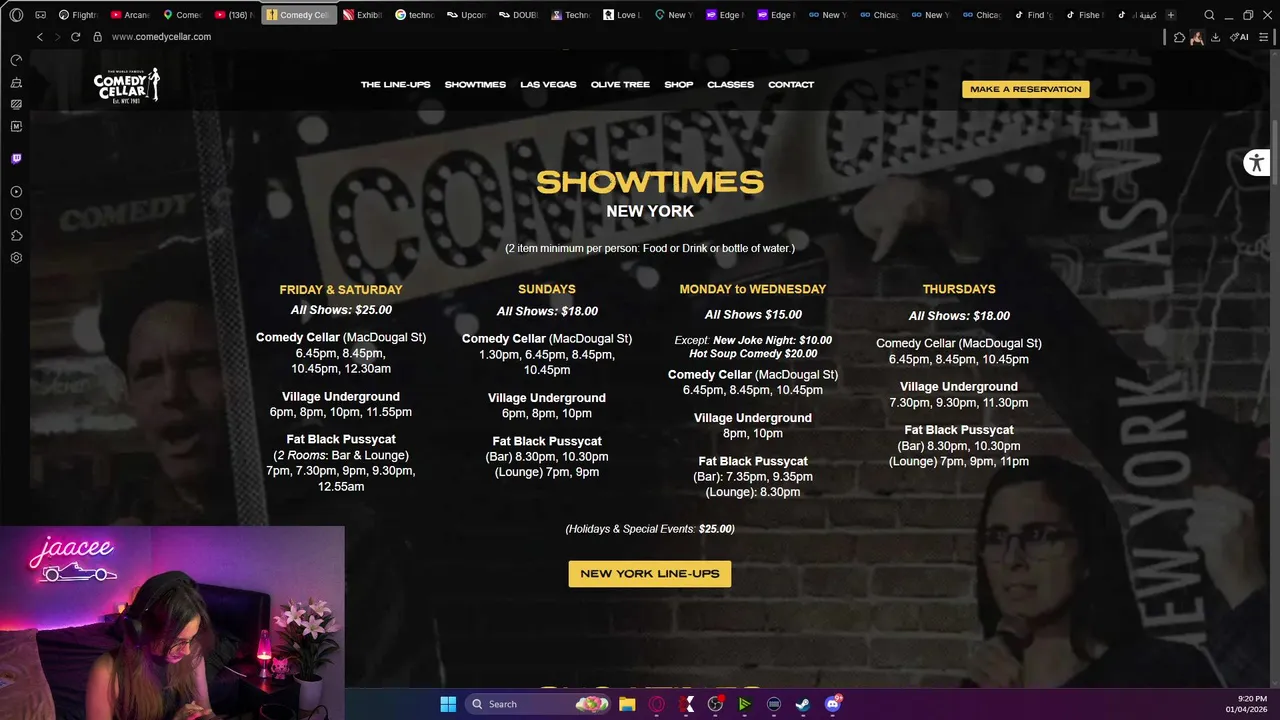The height and width of the screenshot is (720, 1280).
Task: Go forward one page
Action: click(57, 37)
